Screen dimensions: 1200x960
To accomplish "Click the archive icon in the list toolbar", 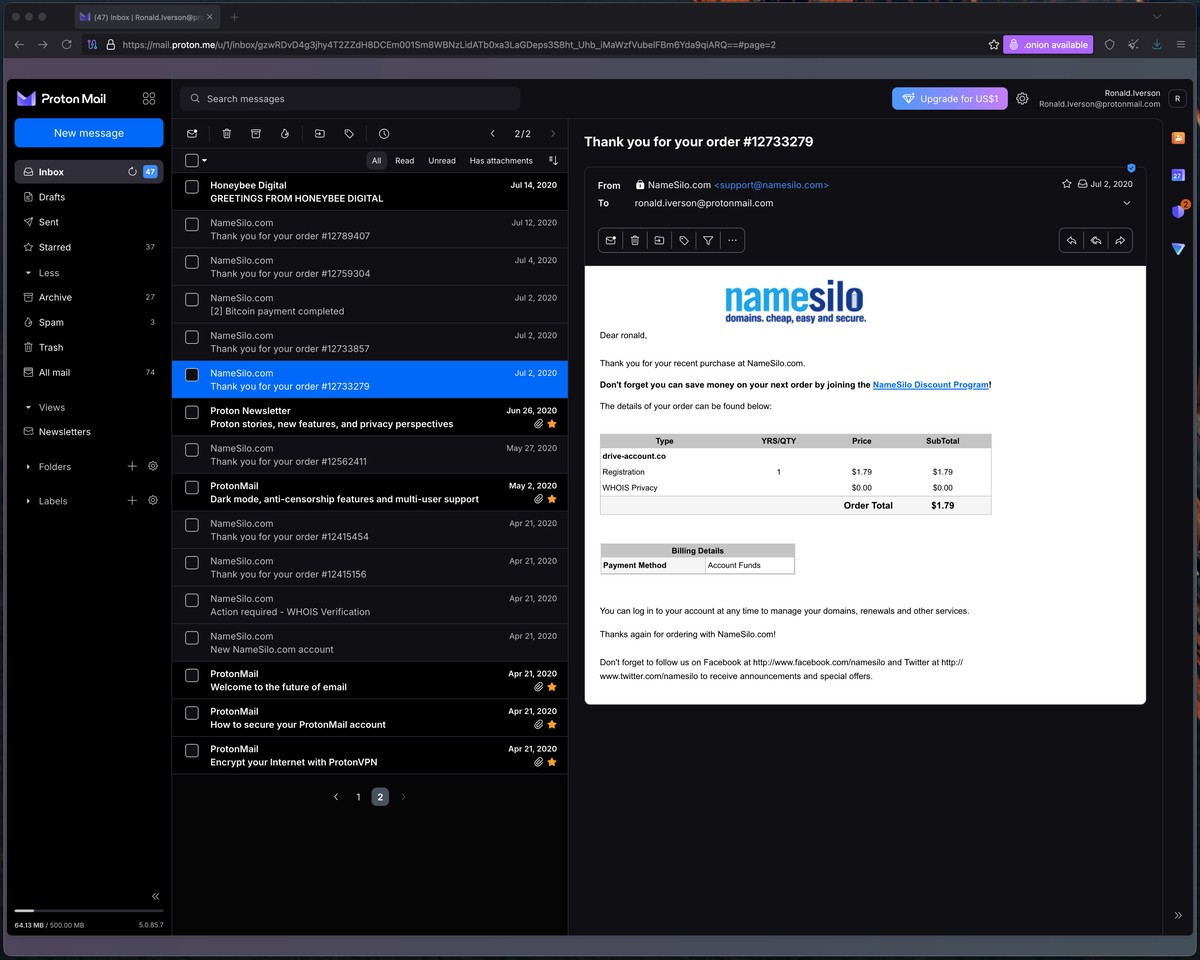I will pos(255,134).
